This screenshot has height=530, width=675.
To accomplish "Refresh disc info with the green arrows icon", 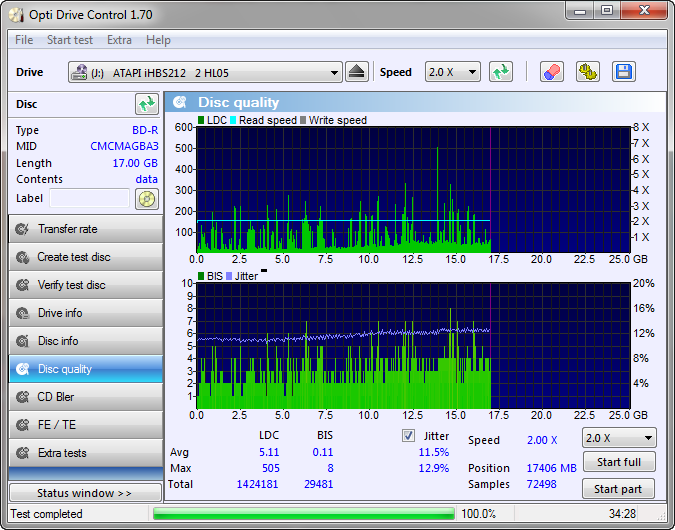I will pyautogui.click(x=147, y=104).
